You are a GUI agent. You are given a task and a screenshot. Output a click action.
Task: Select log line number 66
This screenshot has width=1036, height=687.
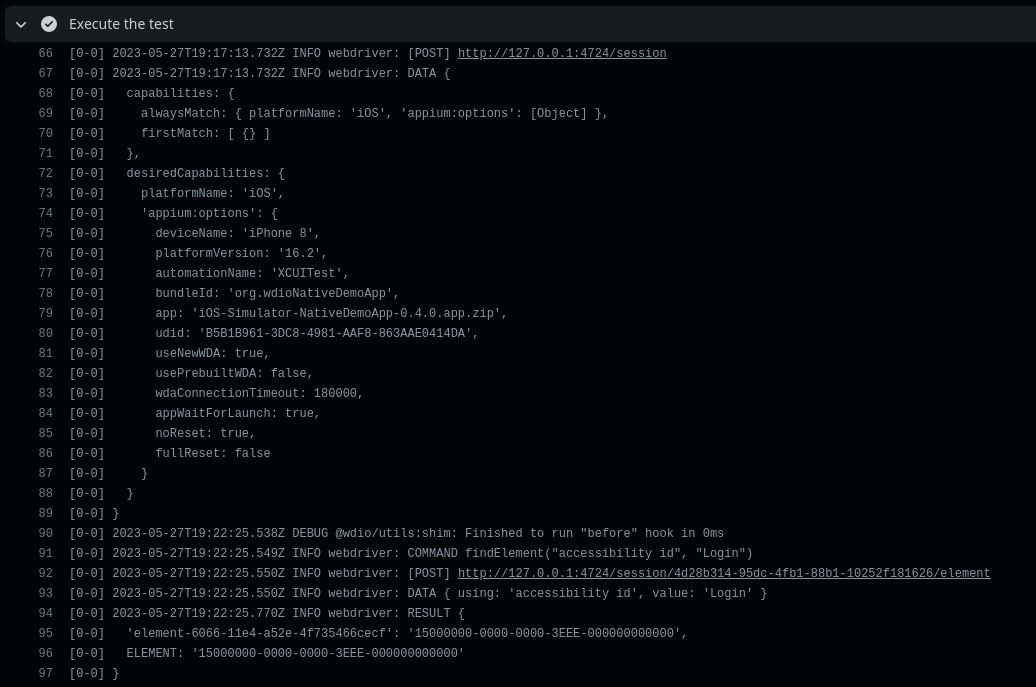pos(46,53)
